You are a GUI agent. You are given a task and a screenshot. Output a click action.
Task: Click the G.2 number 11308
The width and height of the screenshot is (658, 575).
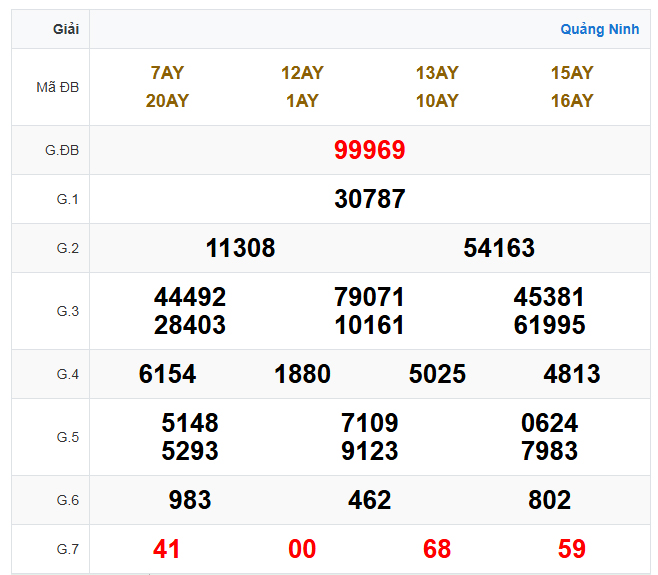[x=240, y=248]
